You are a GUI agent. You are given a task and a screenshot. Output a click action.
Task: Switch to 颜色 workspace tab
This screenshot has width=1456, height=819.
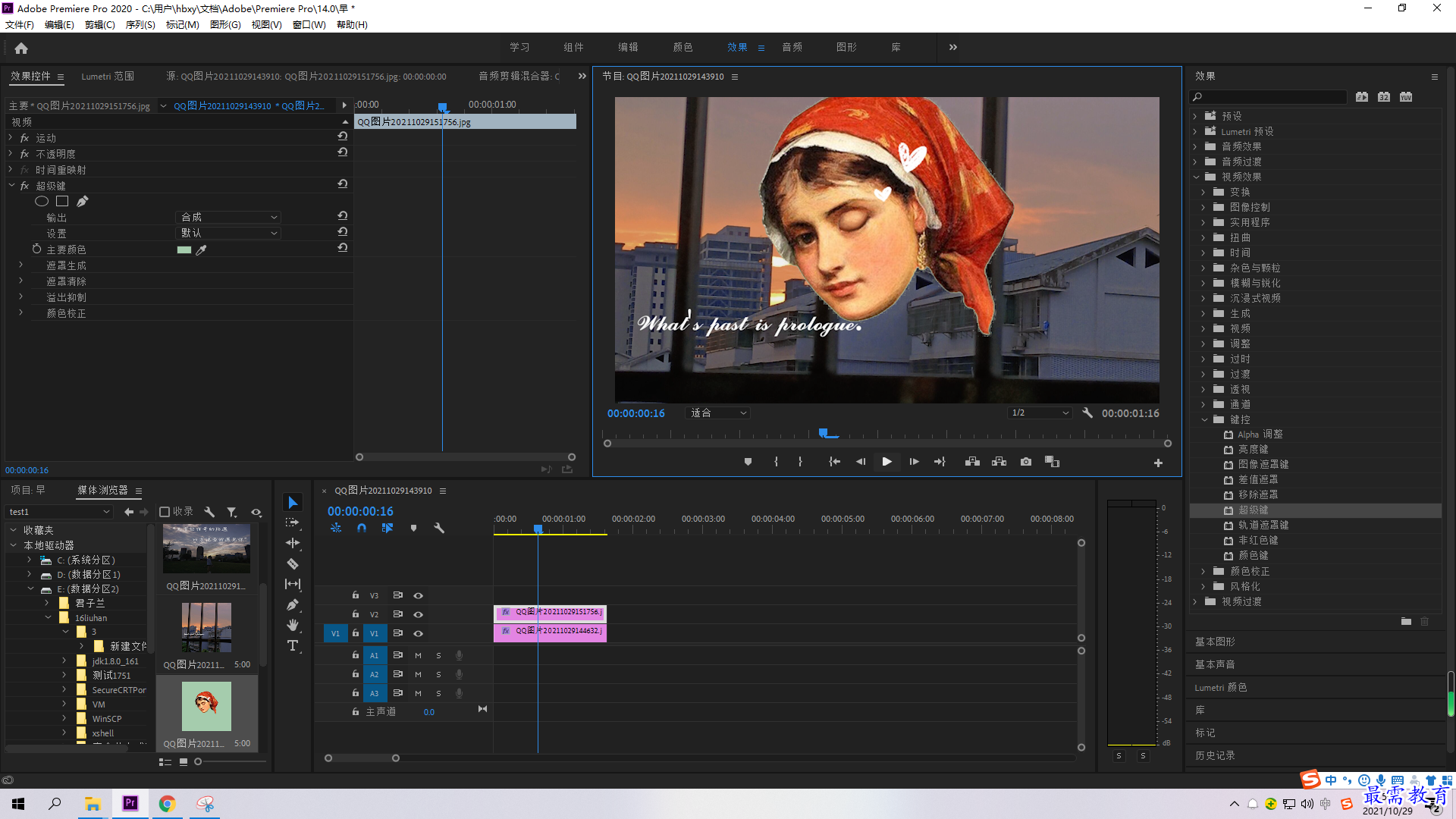click(x=682, y=47)
